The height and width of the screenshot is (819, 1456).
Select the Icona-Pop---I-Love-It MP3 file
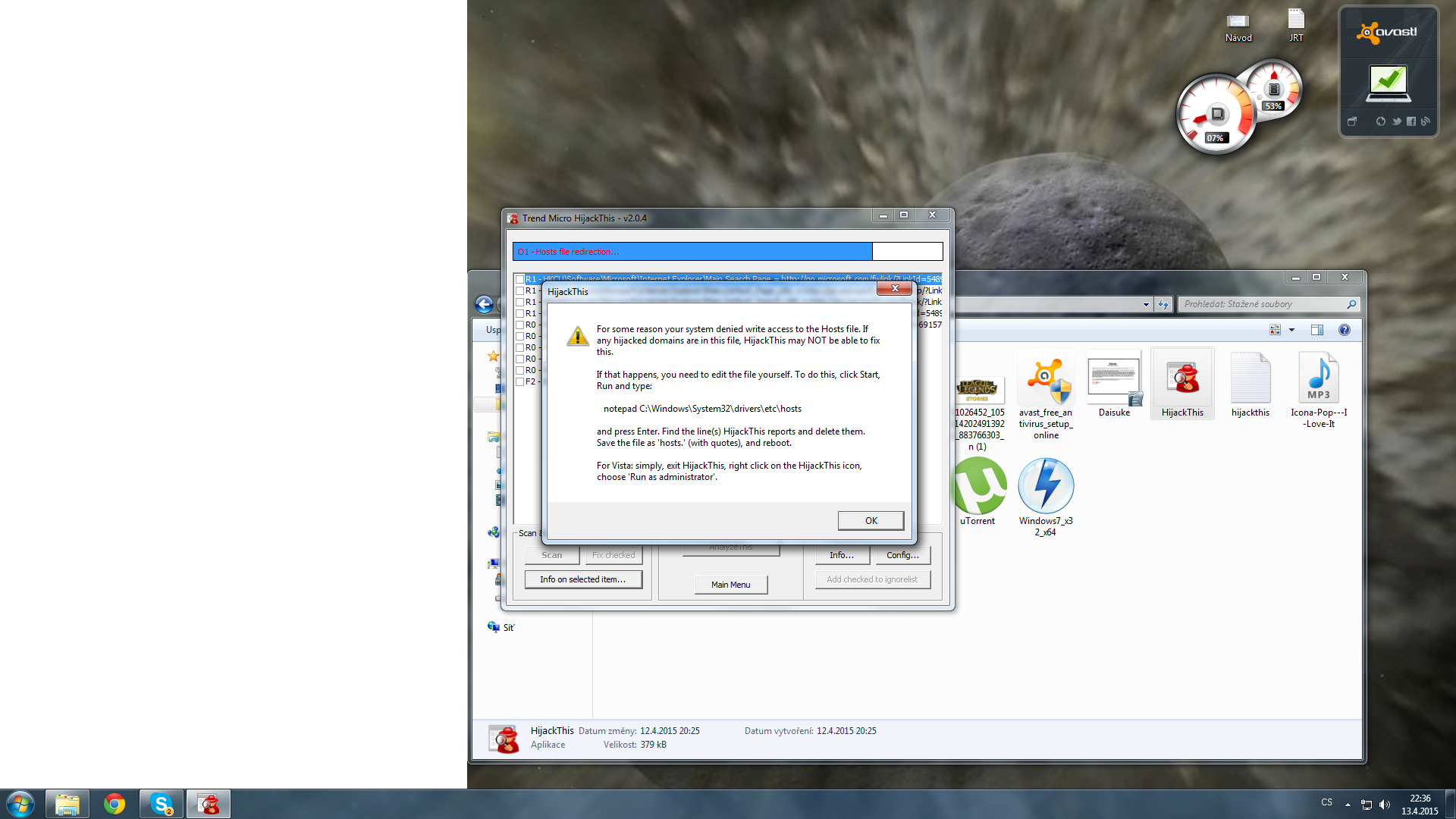pyautogui.click(x=1319, y=390)
